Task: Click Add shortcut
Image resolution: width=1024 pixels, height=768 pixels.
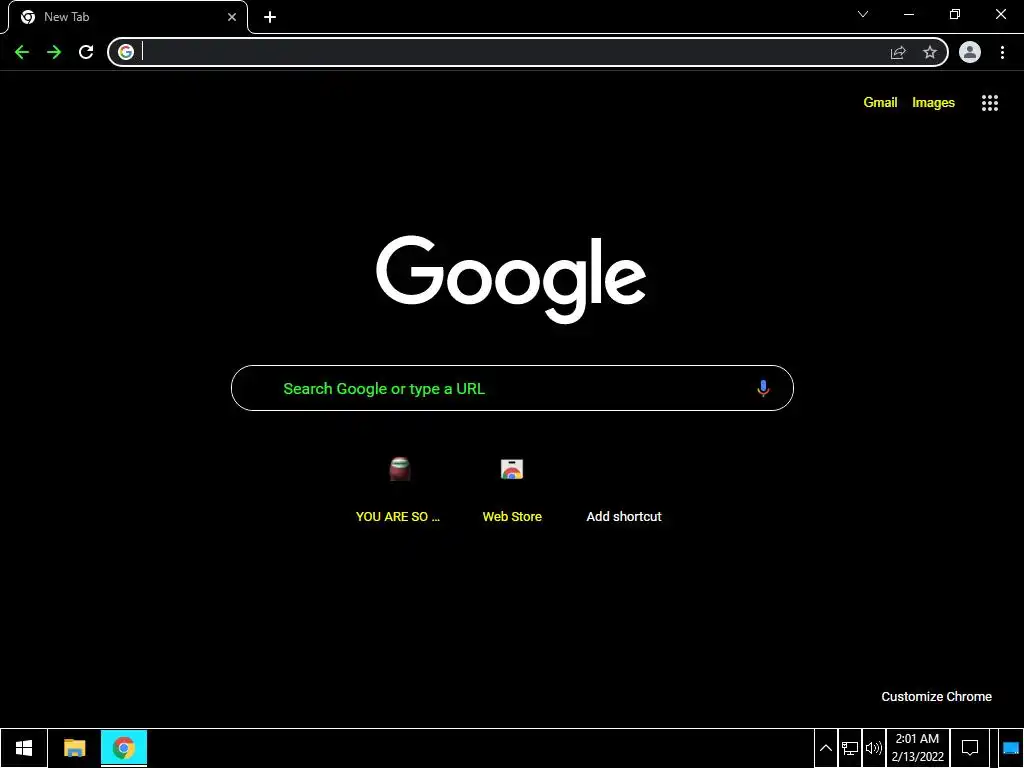Action: click(x=624, y=517)
